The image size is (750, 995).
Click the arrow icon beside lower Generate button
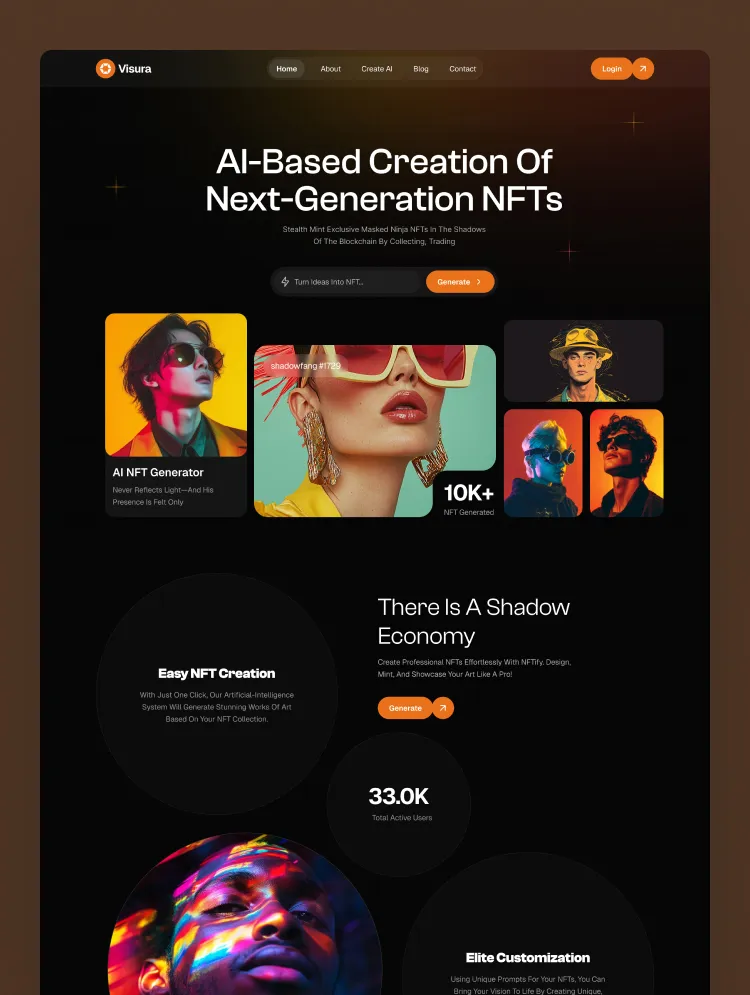pos(443,708)
